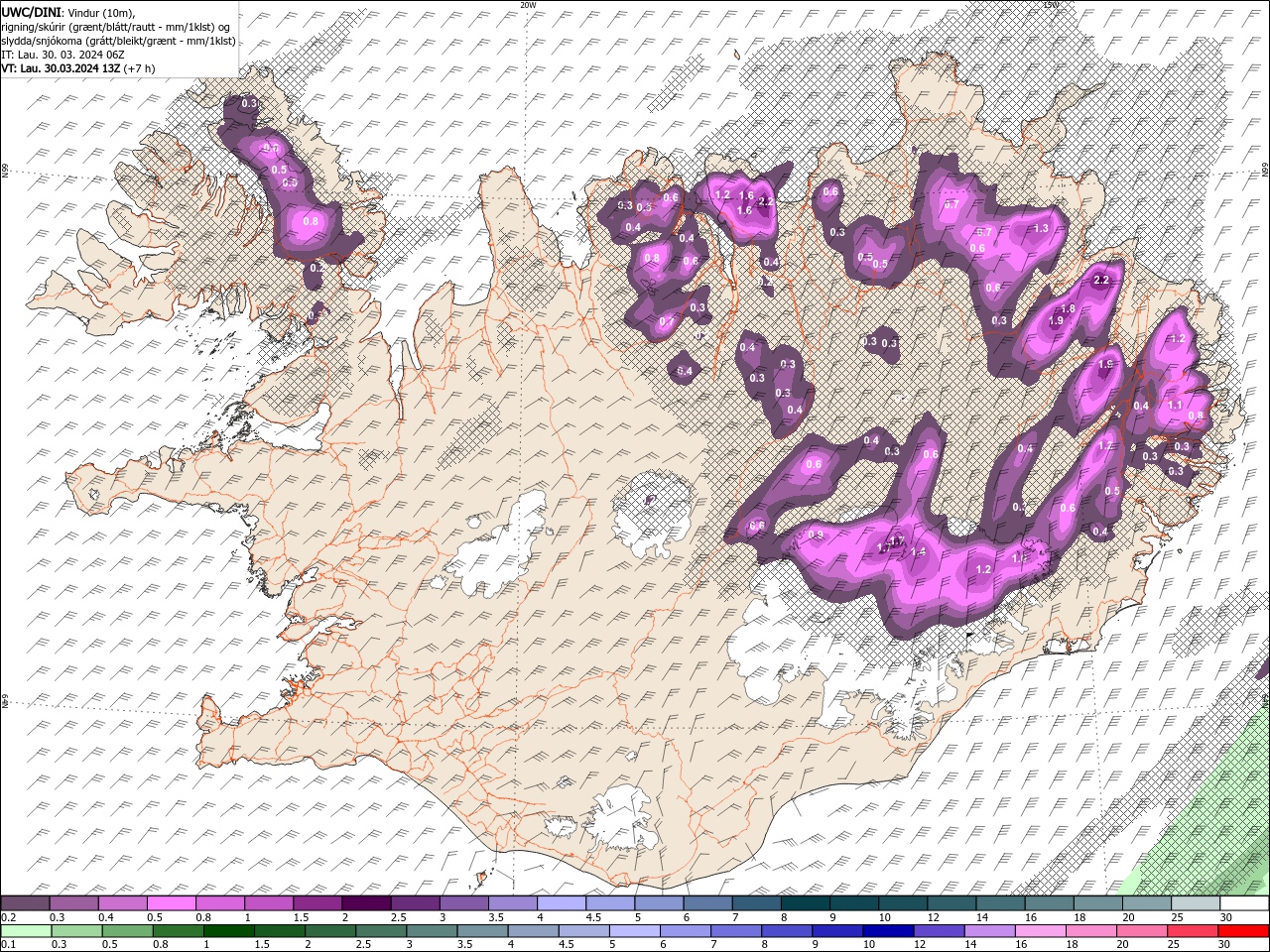
Task: Select the upper legend swatch labeled 0.8
Action: [x=220, y=903]
